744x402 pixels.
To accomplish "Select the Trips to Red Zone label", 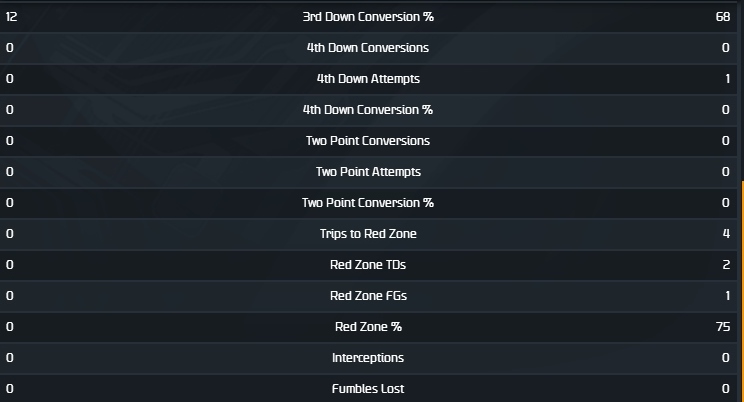I will pos(367,234).
